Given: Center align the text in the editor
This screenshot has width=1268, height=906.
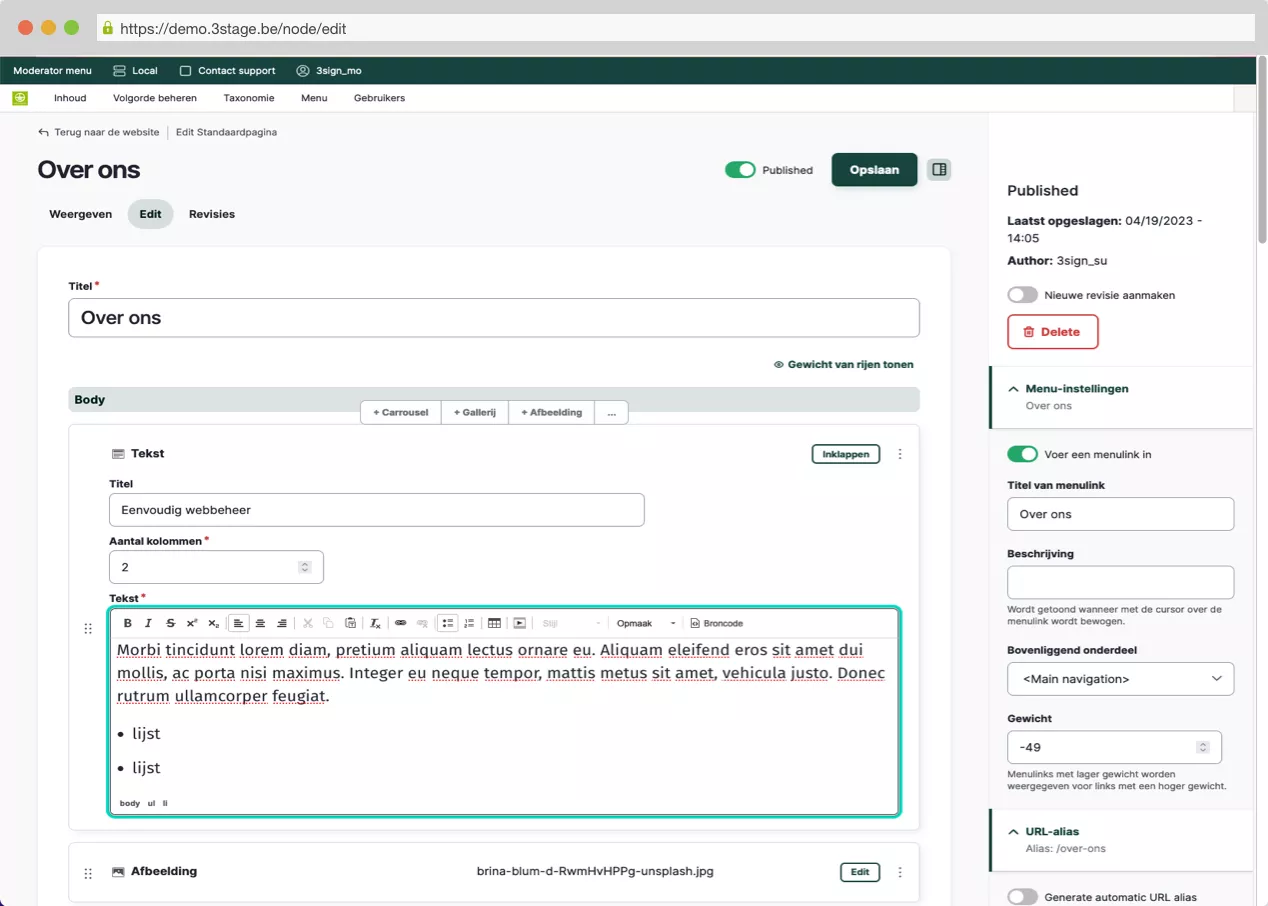Looking at the screenshot, I should pos(260,623).
